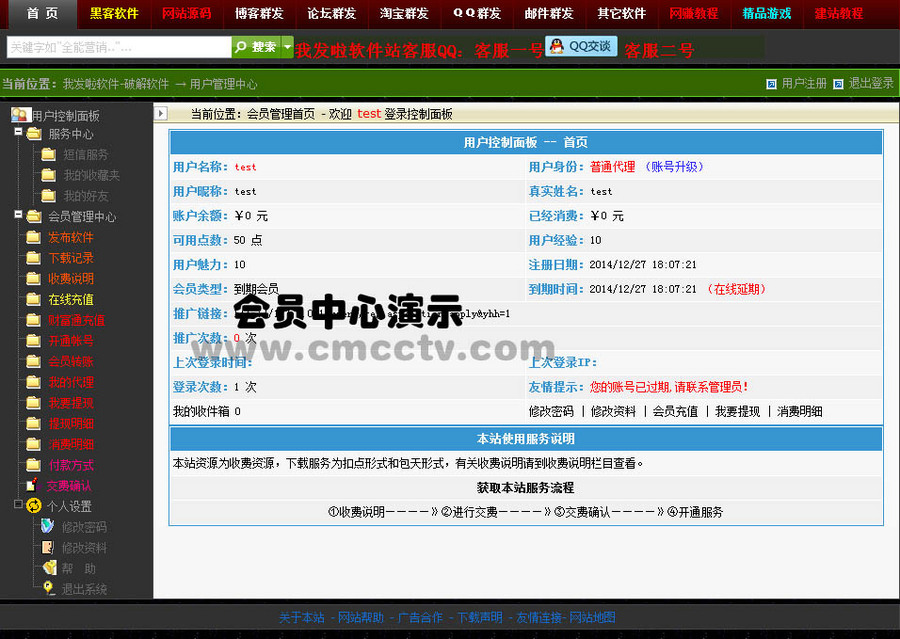Click the 服务中心 folder icon

[34, 134]
